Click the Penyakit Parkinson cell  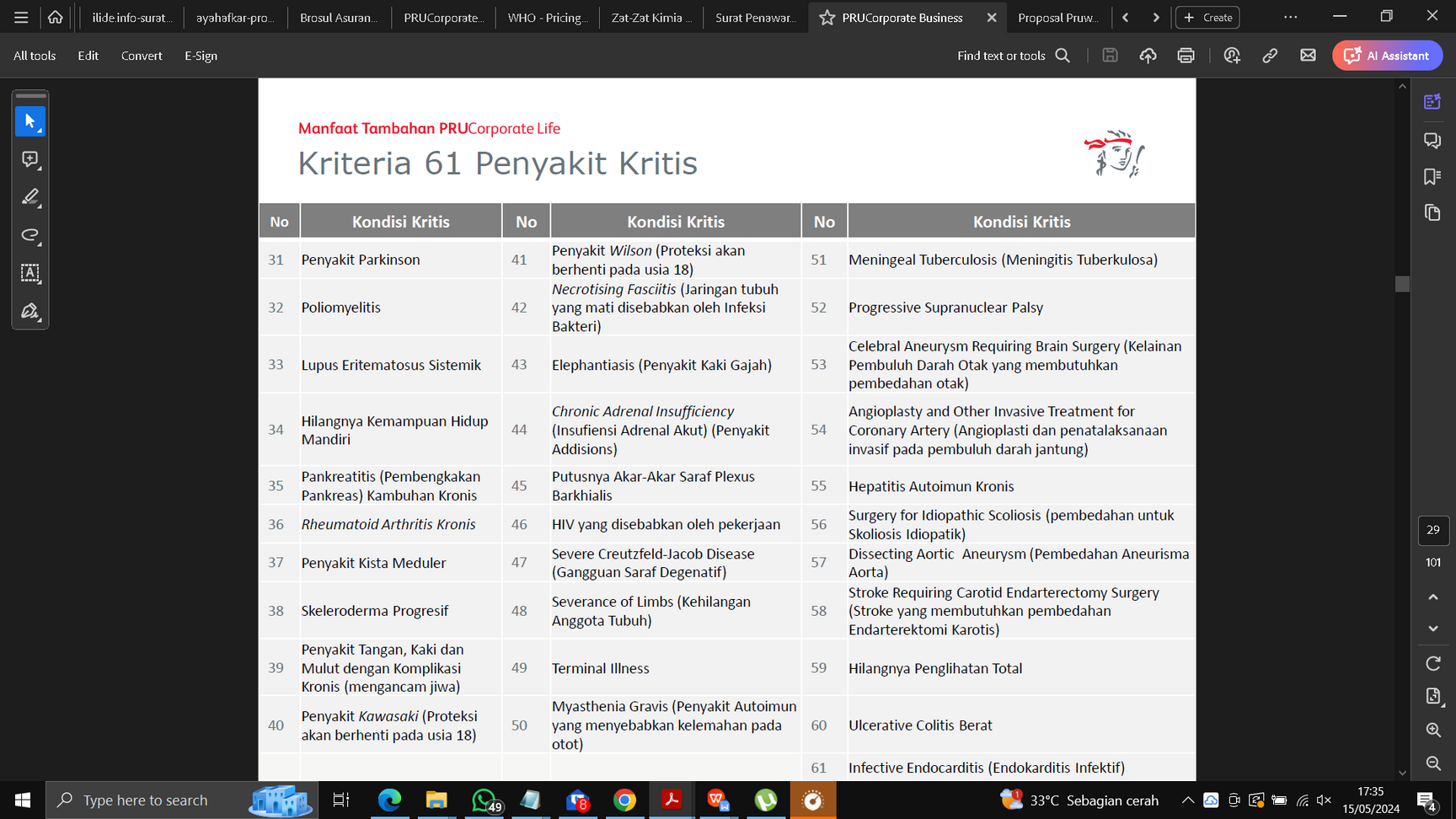pyautogui.click(x=401, y=260)
